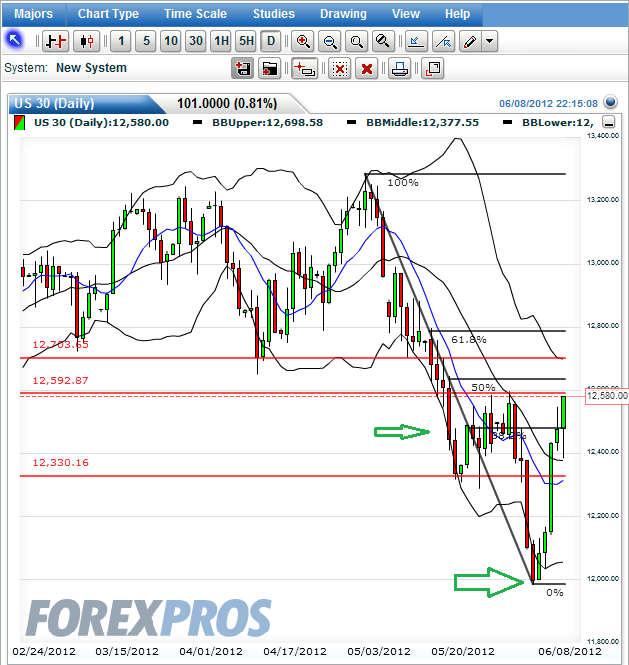The height and width of the screenshot is (665, 629).
Task: Click the delete selected object icon
Action: 340,68
